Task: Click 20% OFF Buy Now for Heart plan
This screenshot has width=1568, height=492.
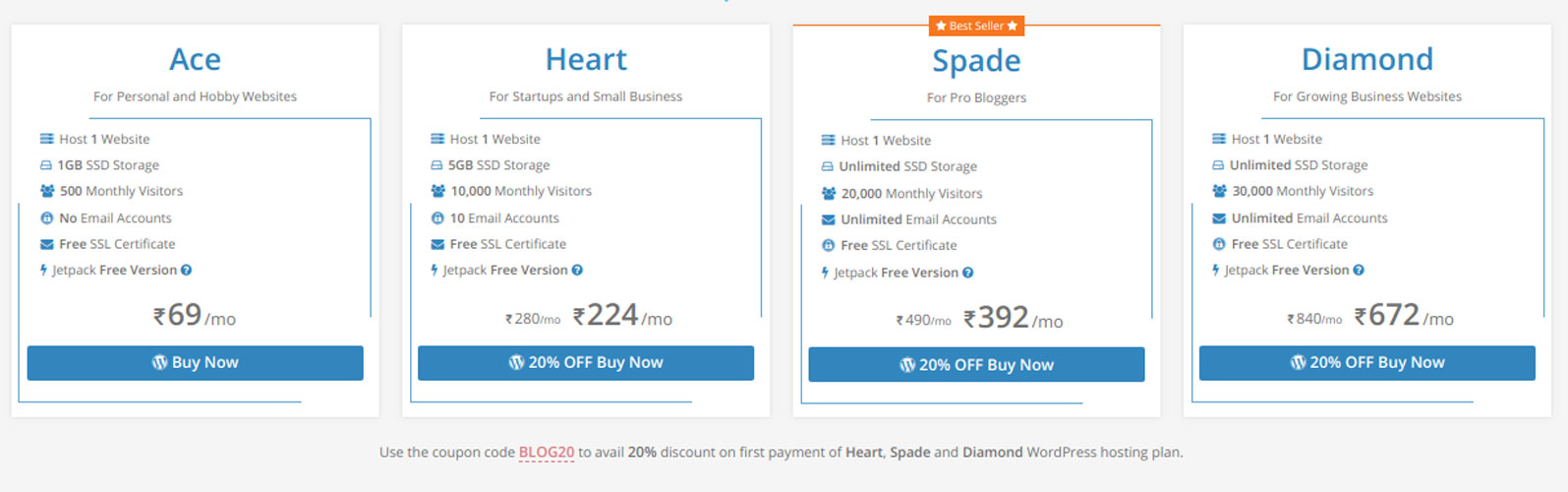Action: click(x=586, y=362)
